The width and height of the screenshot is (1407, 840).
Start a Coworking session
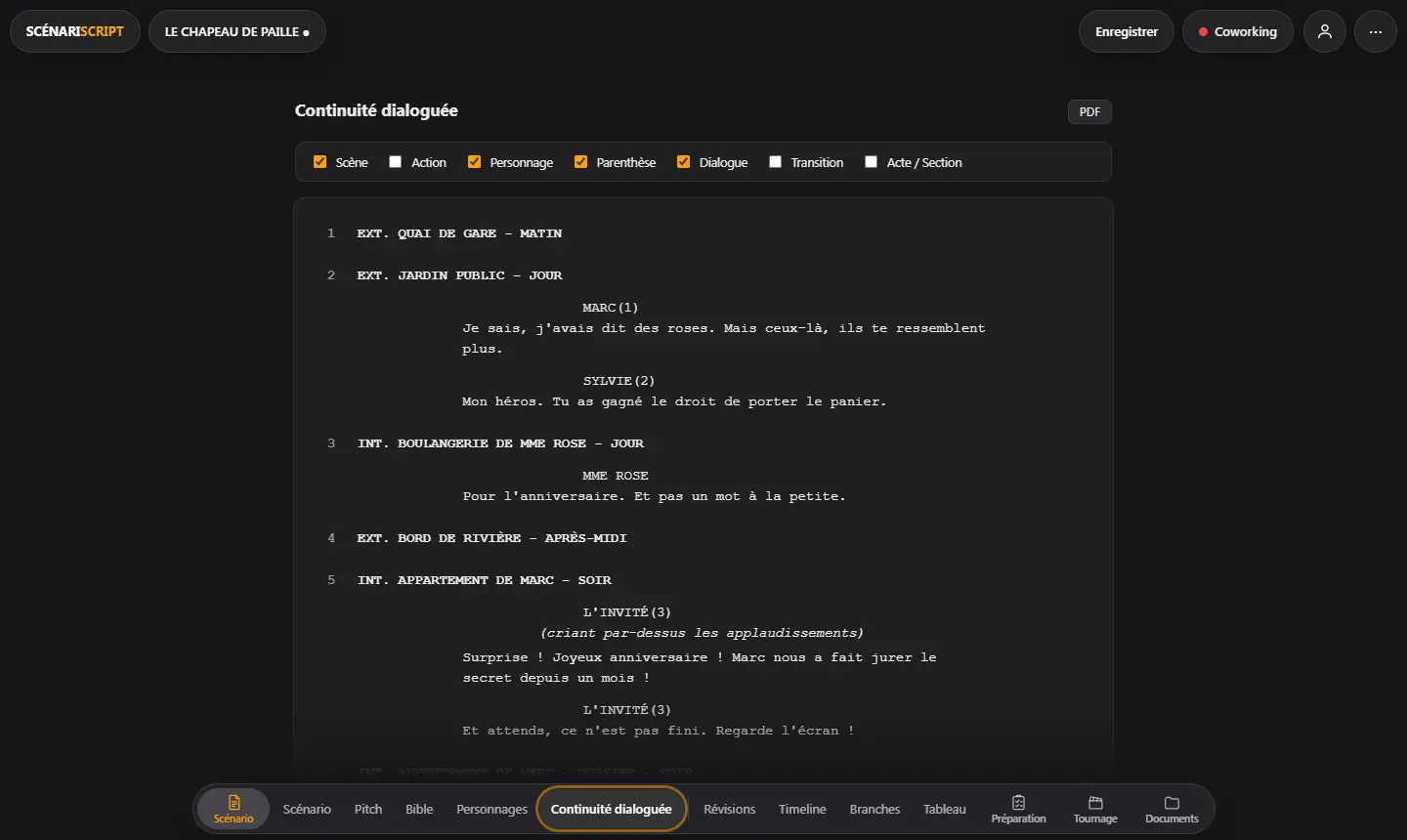(1238, 31)
